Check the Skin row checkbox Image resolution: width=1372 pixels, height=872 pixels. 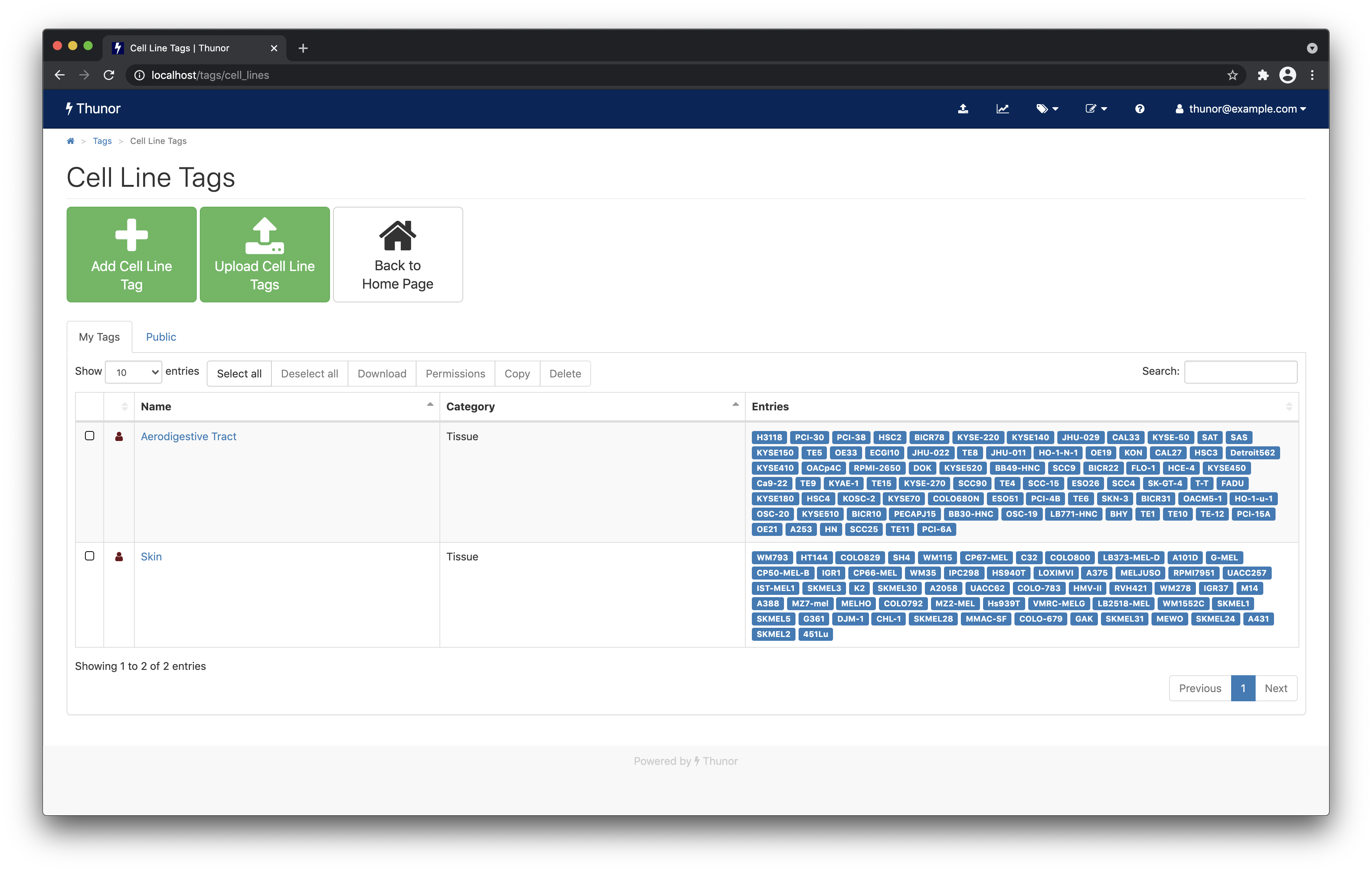[x=90, y=556]
